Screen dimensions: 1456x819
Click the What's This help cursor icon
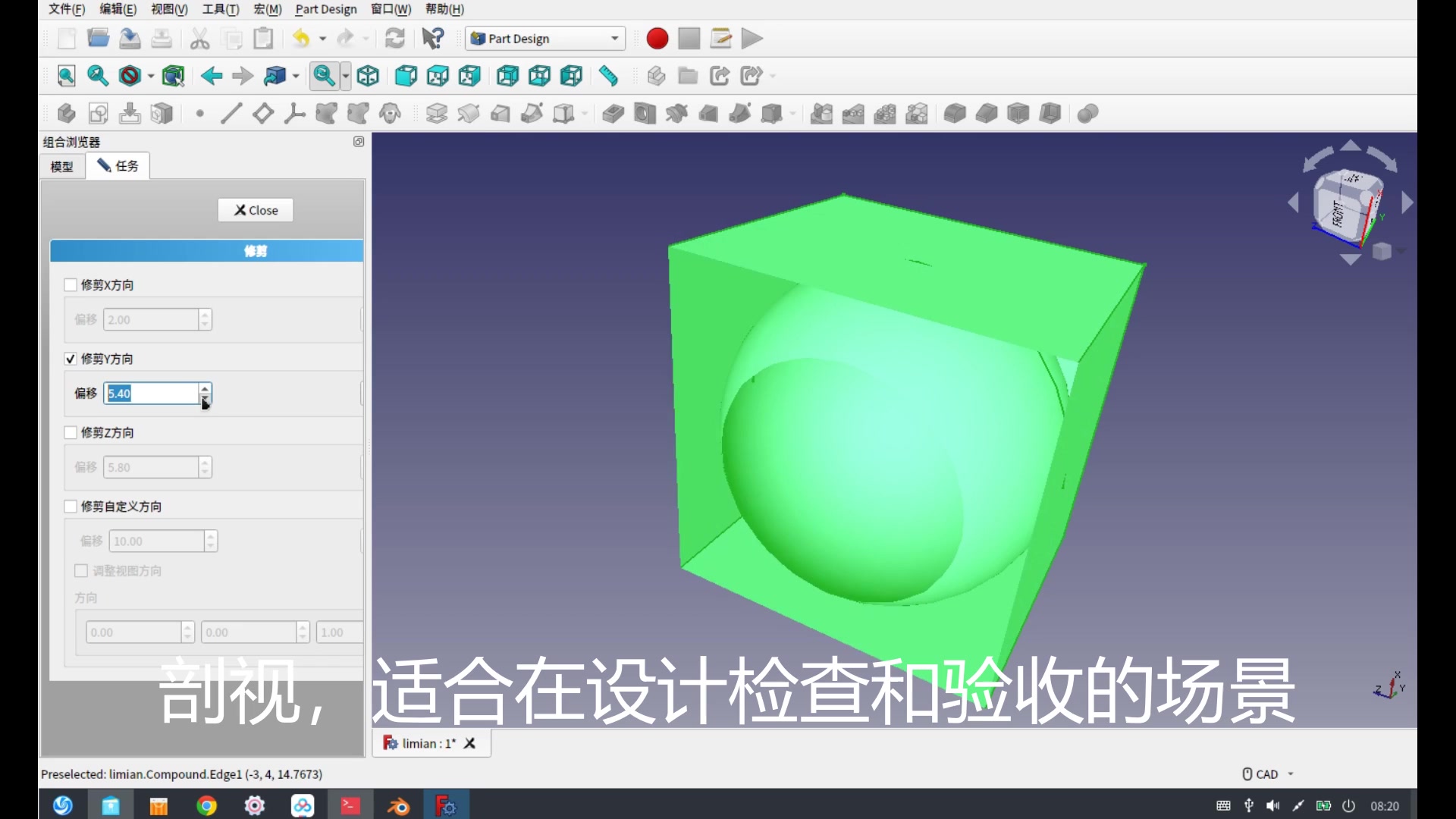coord(433,39)
